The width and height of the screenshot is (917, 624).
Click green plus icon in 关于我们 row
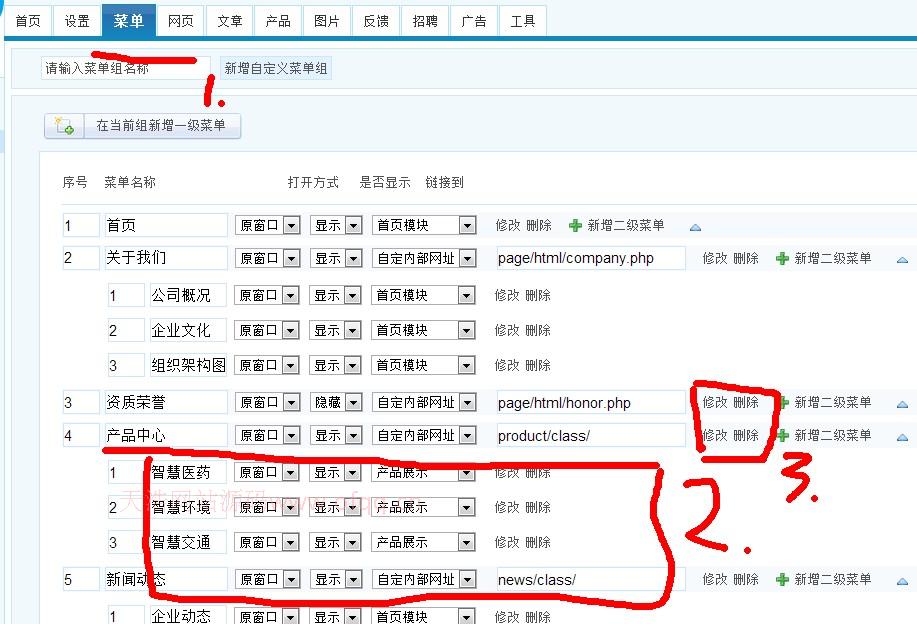coord(782,258)
